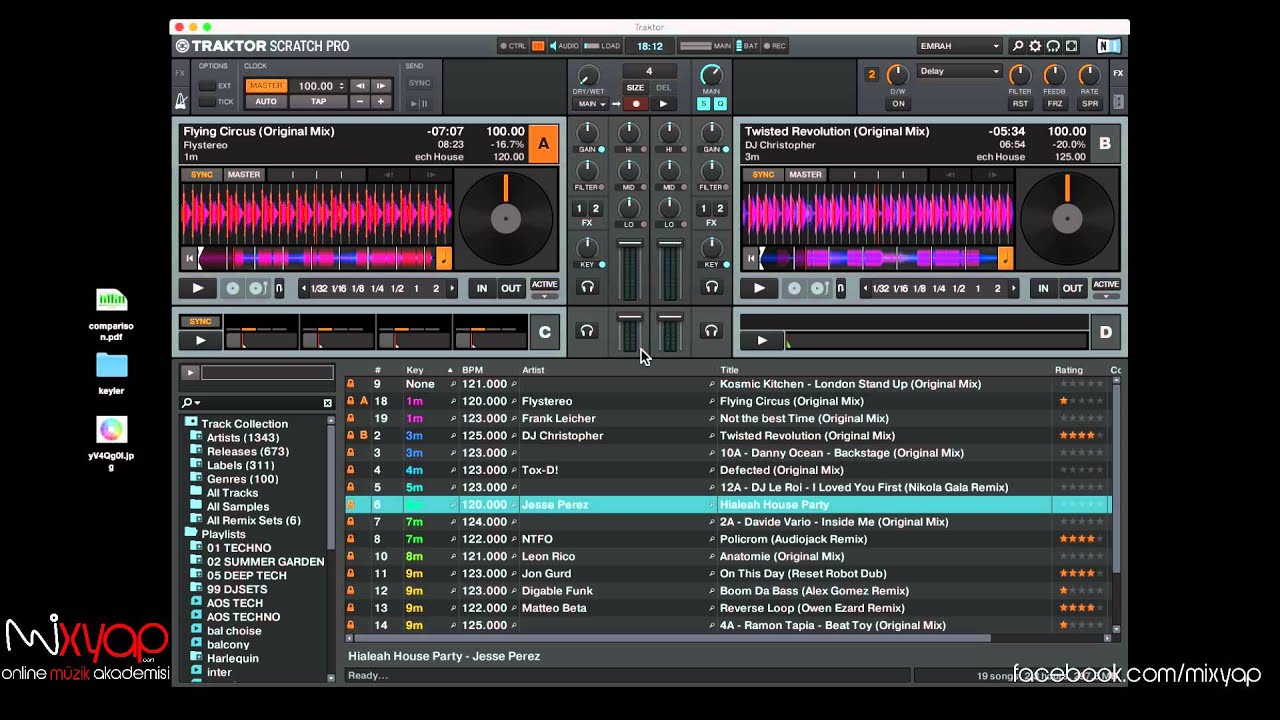Expand deck A ACTIVE panel arrow

(544, 296)
